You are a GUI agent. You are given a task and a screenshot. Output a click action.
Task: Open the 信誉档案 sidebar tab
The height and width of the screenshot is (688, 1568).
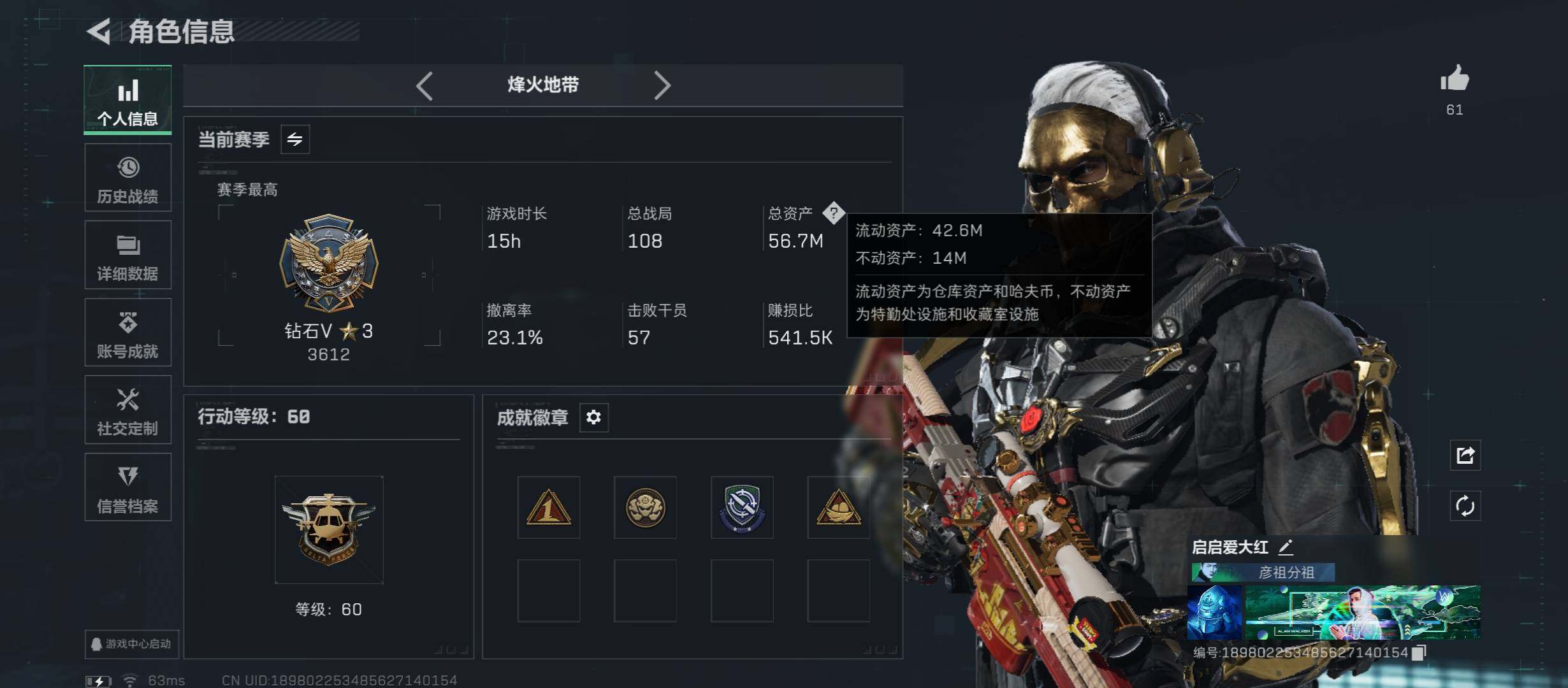127,487
